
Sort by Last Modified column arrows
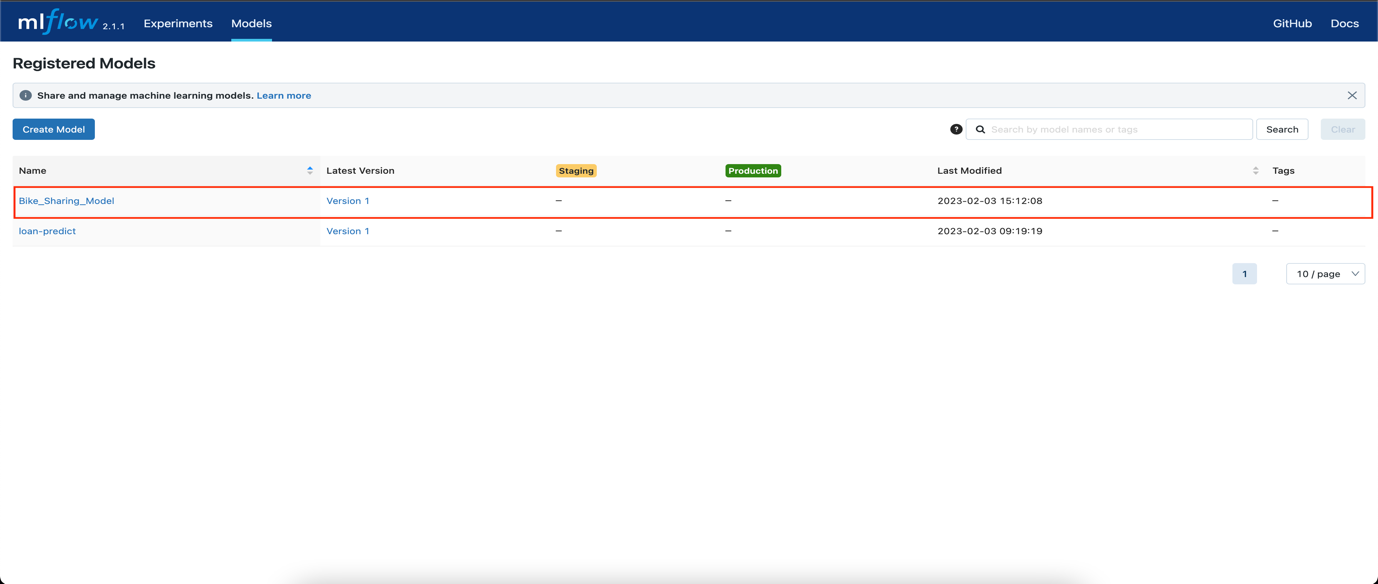click(1256, 171)
